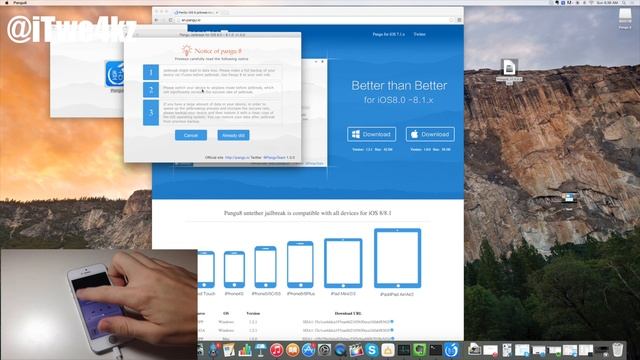Screen dimensions: 640x360
Task: Select the iPad Mini2/3 device icon
Action: tap(343, 263)
